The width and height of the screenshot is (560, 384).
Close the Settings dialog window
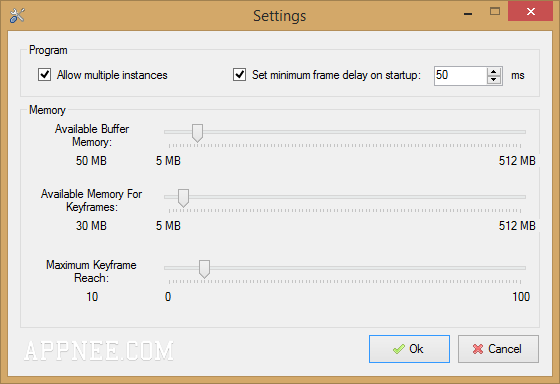tap(530, 11)
